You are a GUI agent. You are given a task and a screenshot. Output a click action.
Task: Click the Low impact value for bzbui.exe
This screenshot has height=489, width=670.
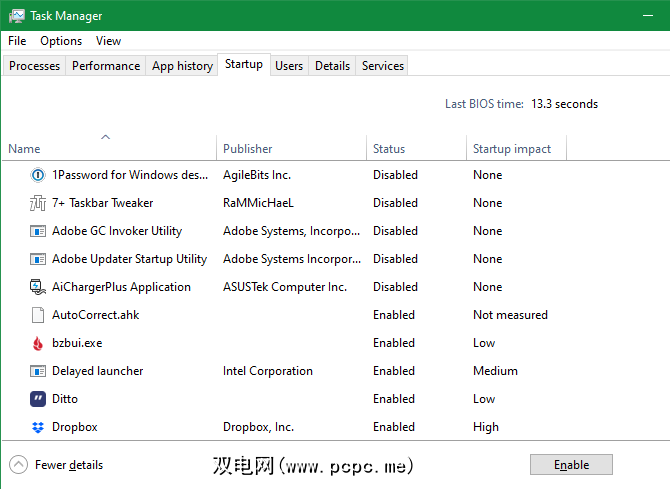click(484, 343)
